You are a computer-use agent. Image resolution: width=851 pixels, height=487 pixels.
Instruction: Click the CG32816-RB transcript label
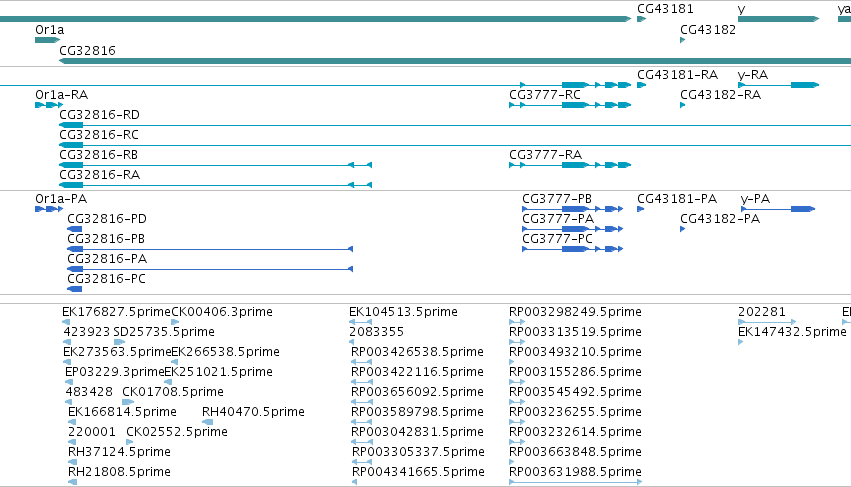pos(98,155)
